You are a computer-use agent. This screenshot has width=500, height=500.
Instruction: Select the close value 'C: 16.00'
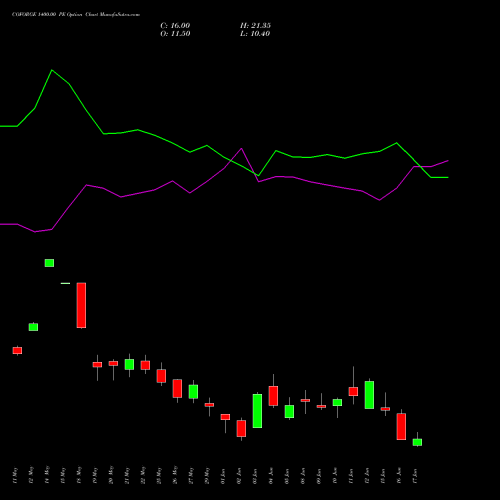click(175, 26)
